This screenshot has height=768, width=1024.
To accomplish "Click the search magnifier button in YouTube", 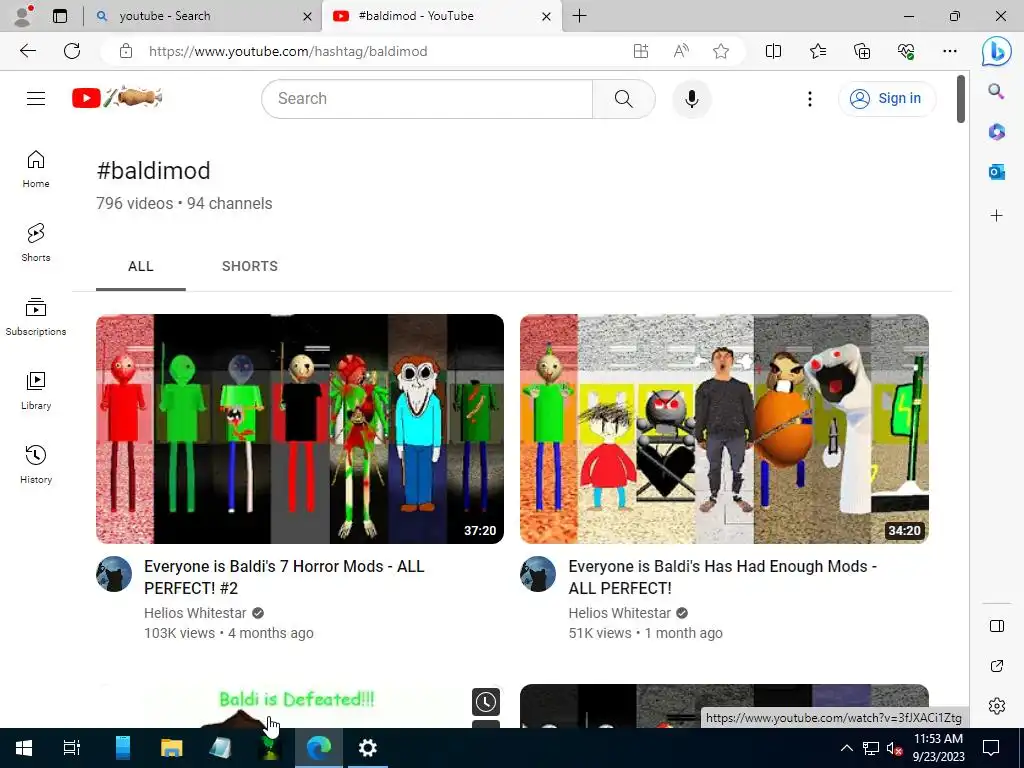I will click(624, 99).
